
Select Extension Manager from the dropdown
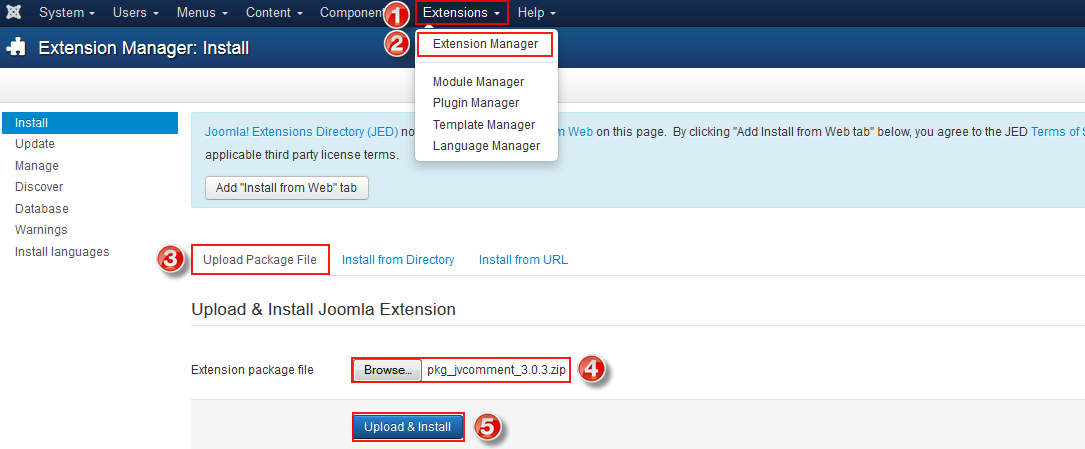tap(485, 44)
